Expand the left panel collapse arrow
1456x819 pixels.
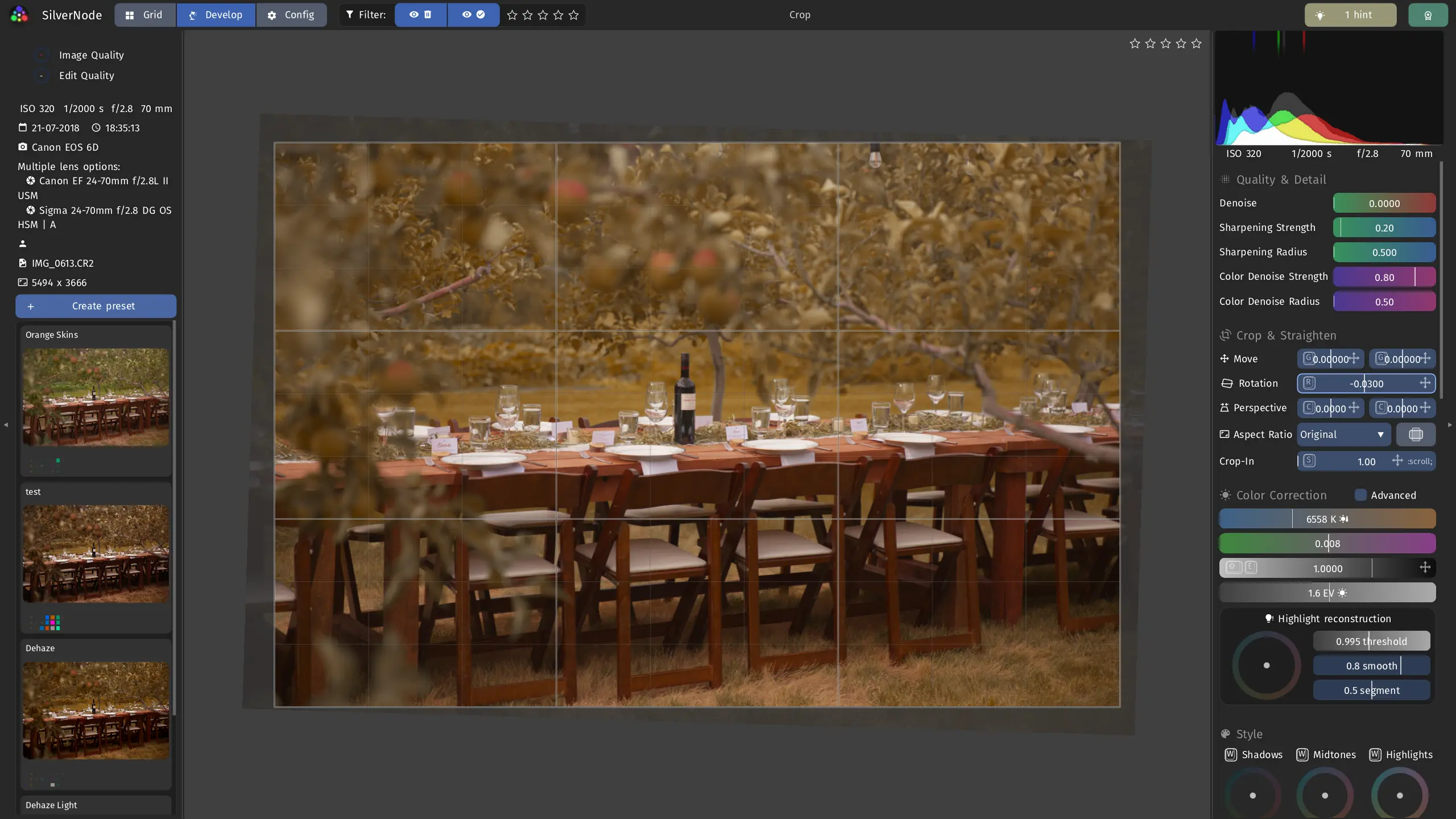coord(6,424)
